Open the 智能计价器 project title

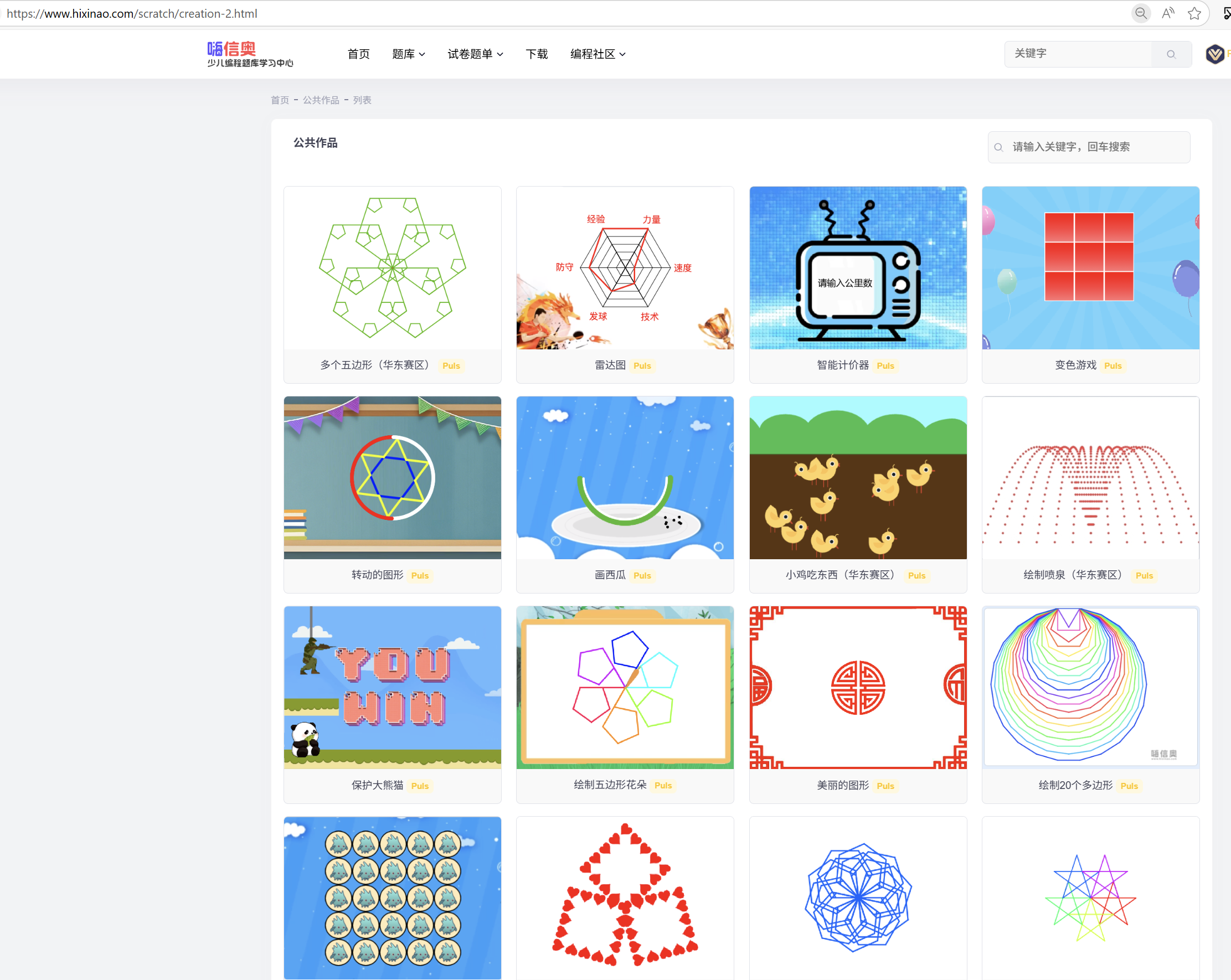(x=842, y=365)
